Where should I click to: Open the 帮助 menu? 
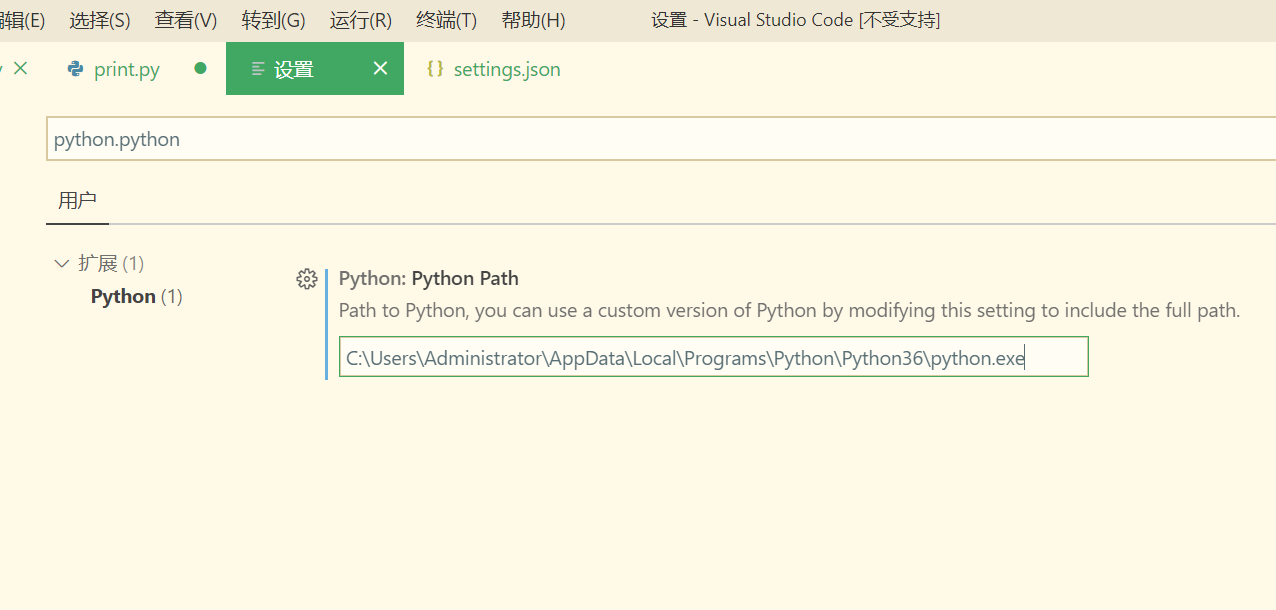[x=532, y=19]
